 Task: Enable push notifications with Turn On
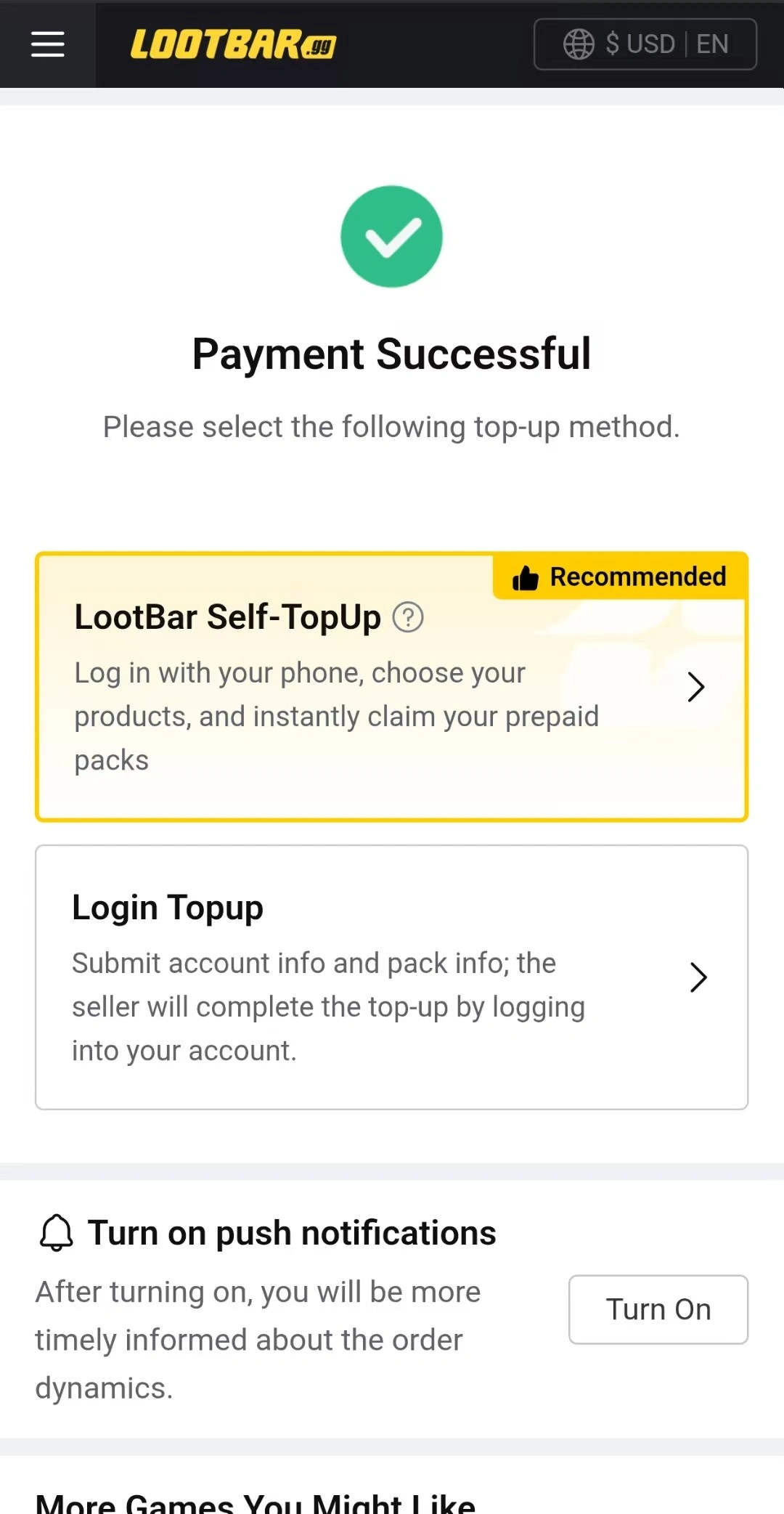click(658, 1309)
